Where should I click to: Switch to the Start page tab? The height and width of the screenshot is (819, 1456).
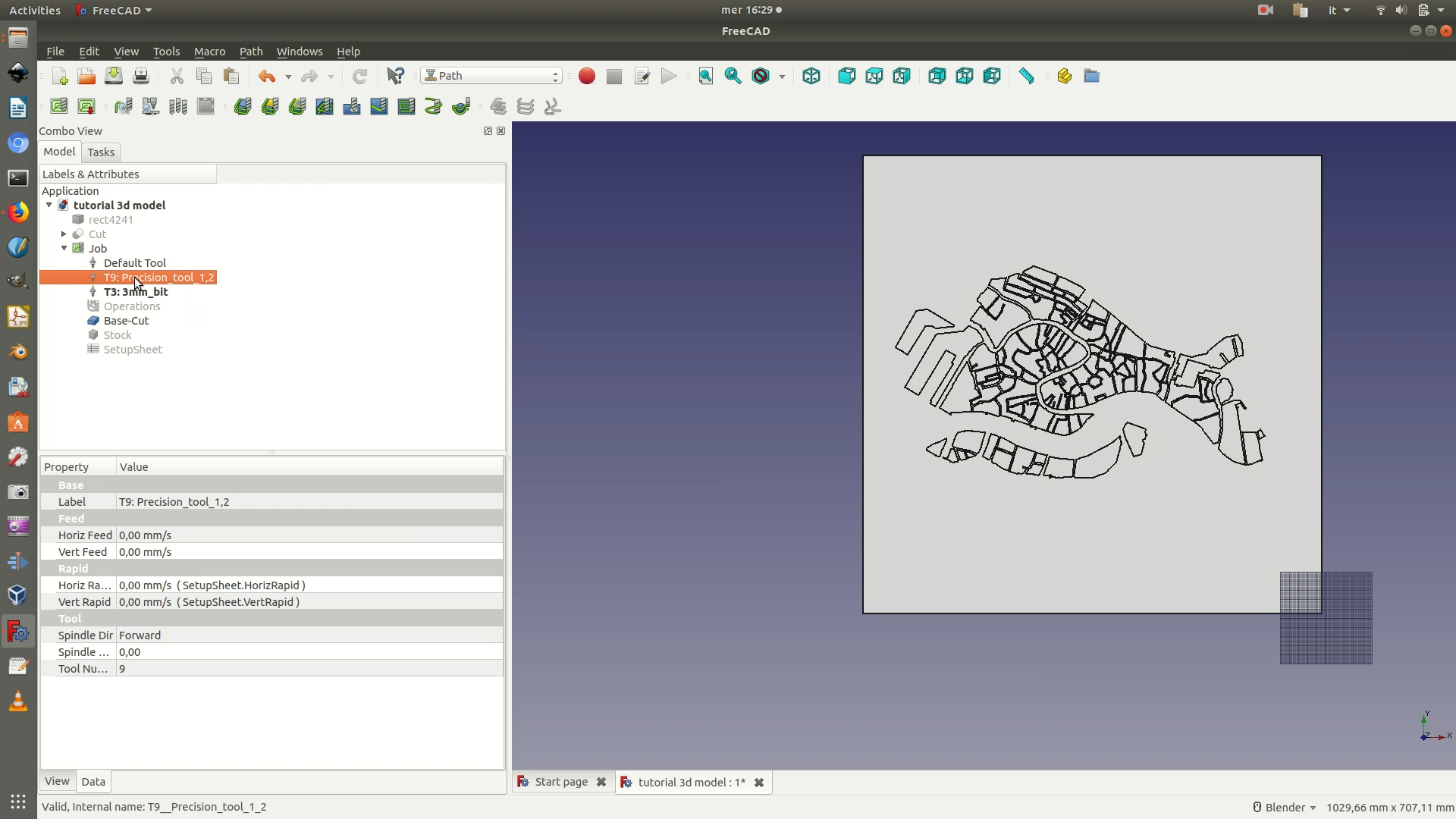click(561, 782)
